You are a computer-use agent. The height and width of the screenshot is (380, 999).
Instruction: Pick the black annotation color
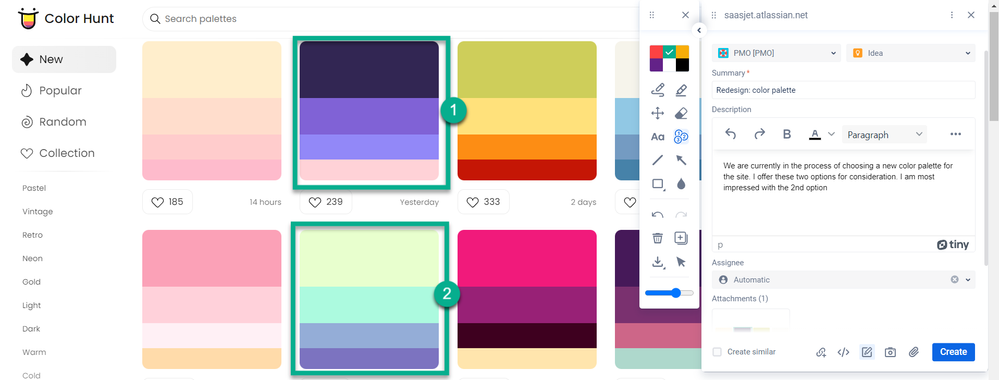pos(682,65)
